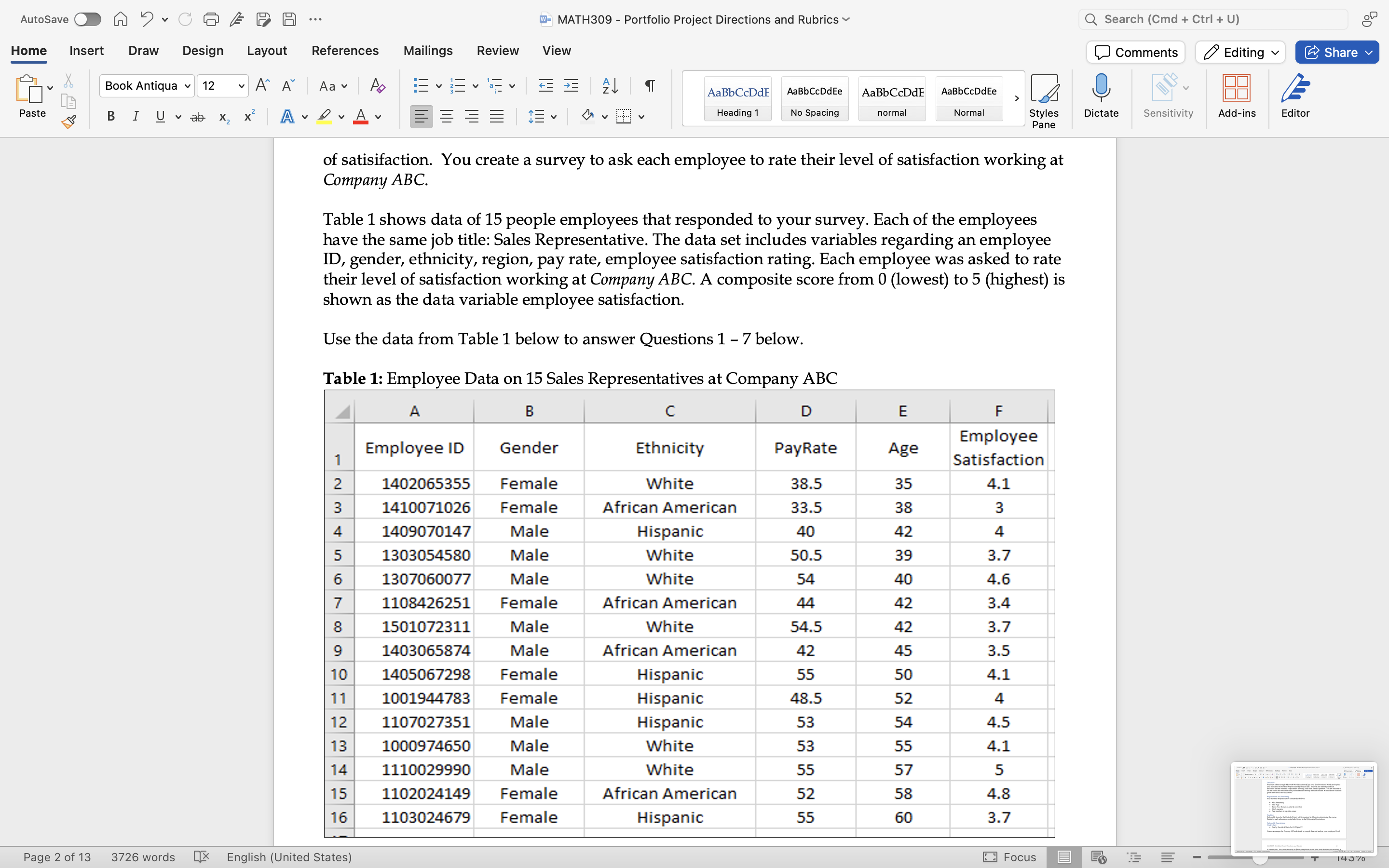Click the Superscript icon

[x=249, y=117]
